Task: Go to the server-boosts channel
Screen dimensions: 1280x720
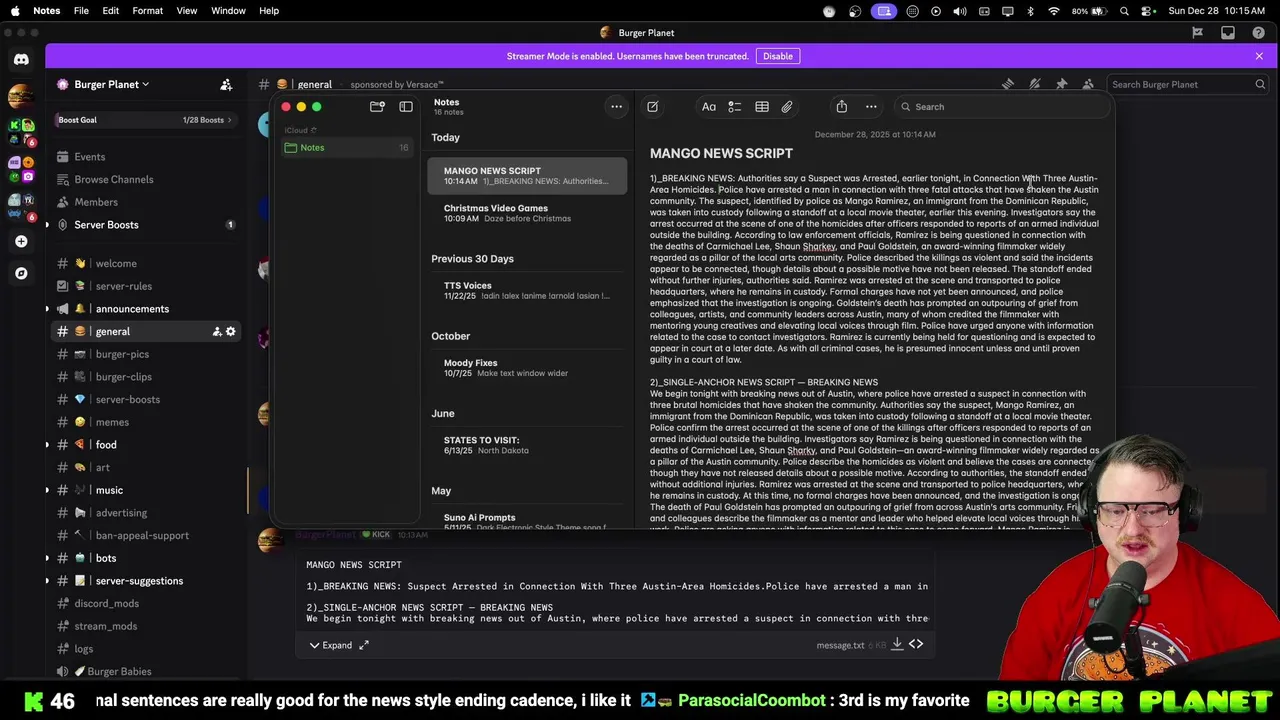Action: click(146, 400)
